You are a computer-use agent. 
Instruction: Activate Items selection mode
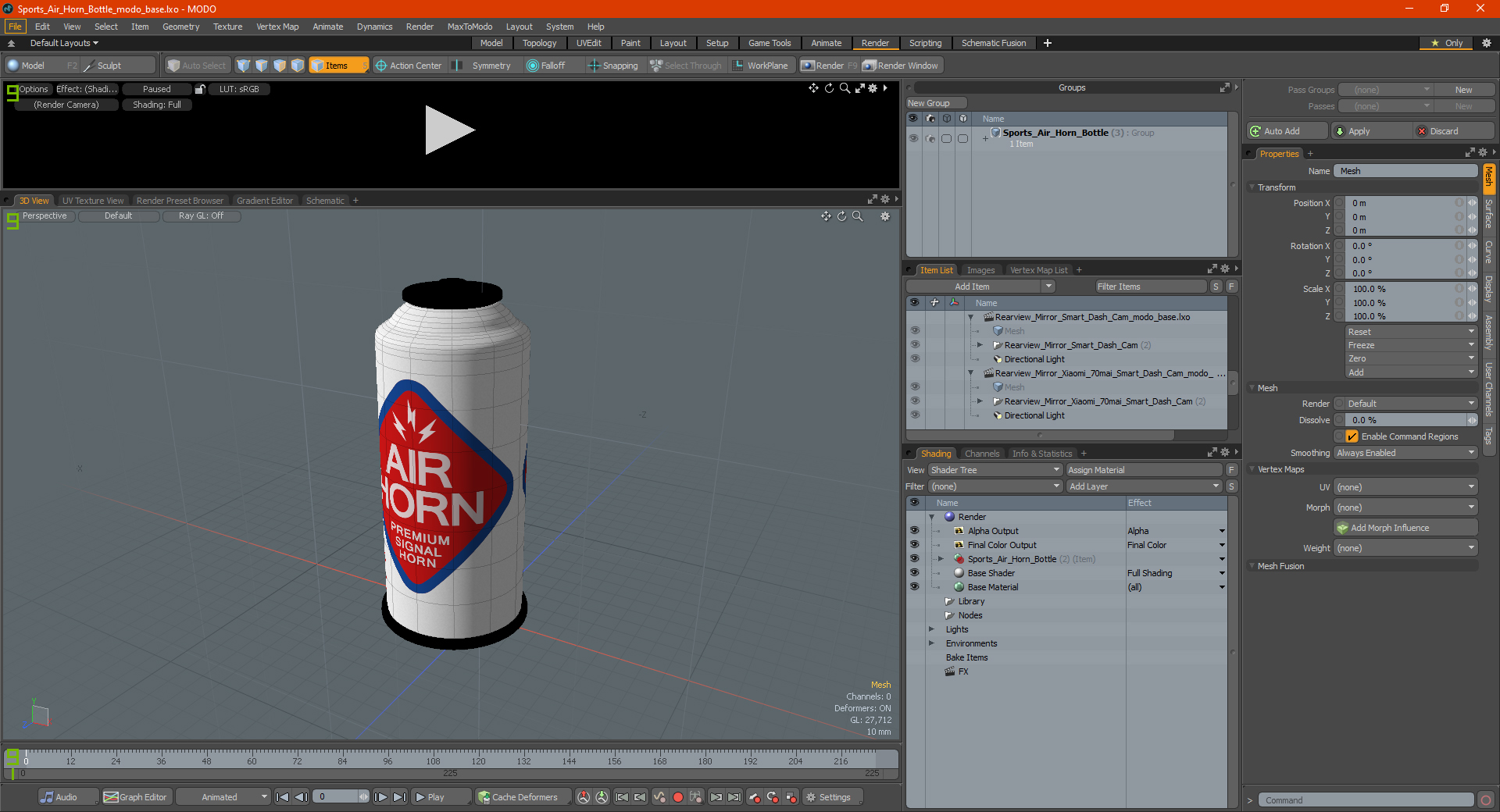pyautogui.click(x=337, y=66)
